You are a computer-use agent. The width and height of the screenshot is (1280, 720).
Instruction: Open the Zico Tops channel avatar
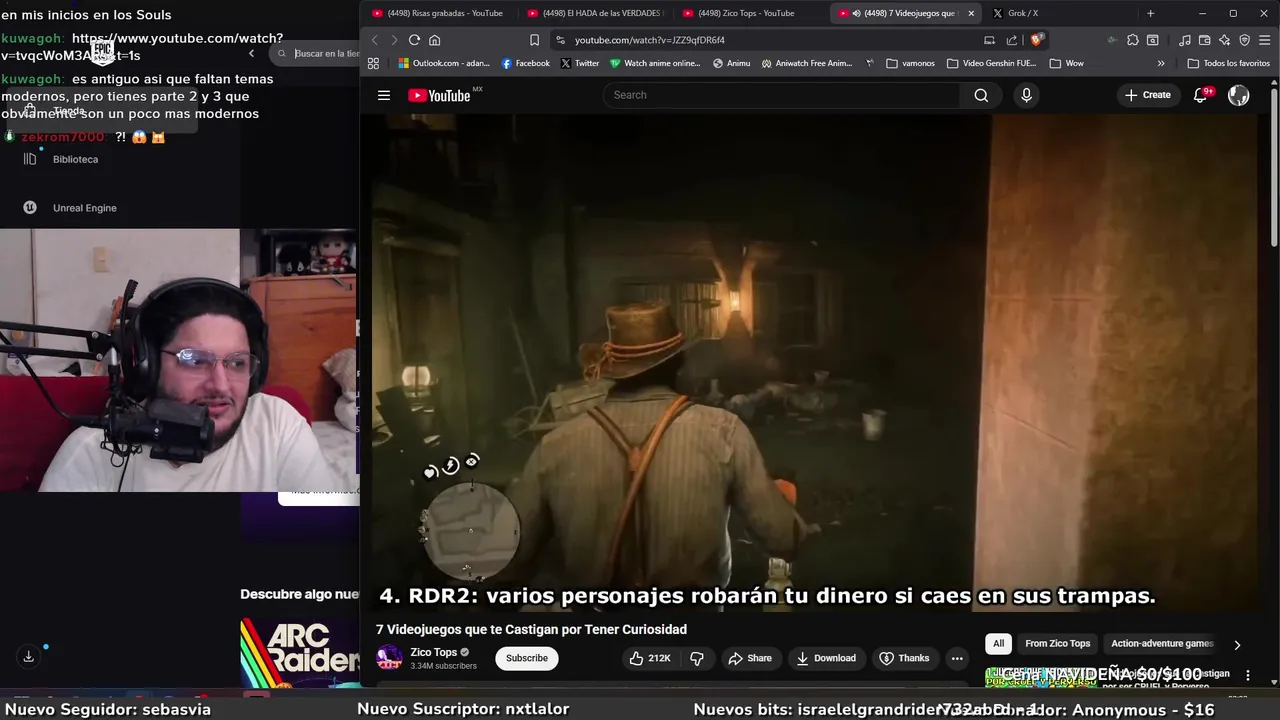(389, 658)
